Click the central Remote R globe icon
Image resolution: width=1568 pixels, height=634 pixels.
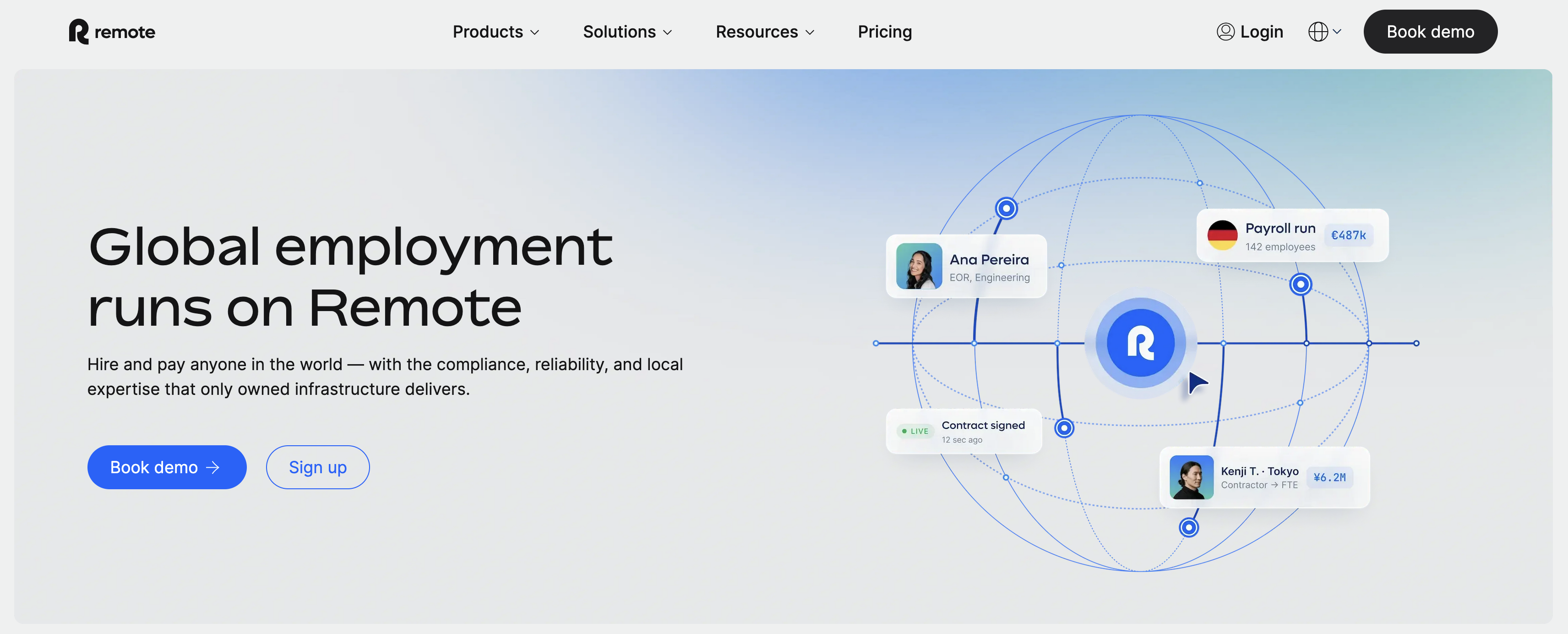[1140, 343]
